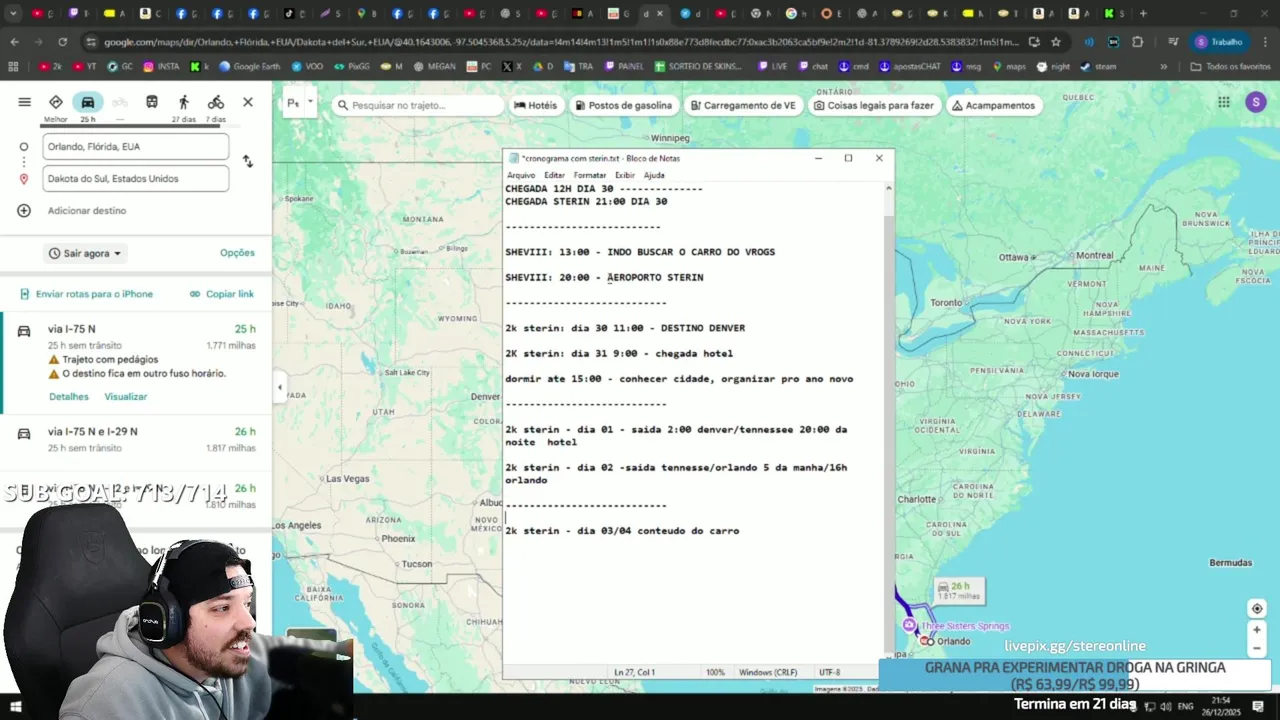Viewport: 1280px width, 720px height.
Task: Reload the current page
Action: click(62, 42)
